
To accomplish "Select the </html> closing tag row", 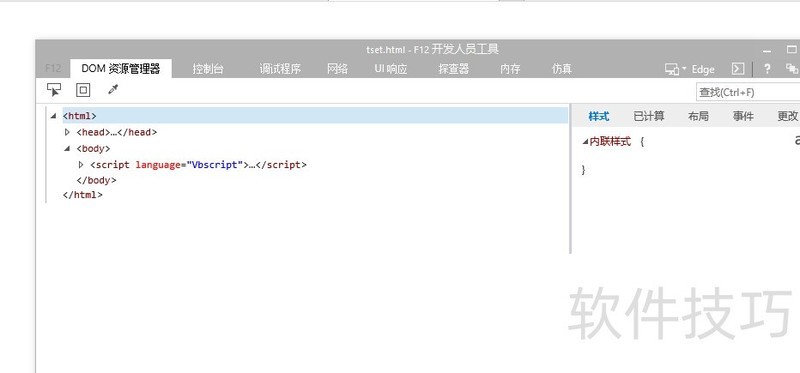I will click(x=83, y=194).
